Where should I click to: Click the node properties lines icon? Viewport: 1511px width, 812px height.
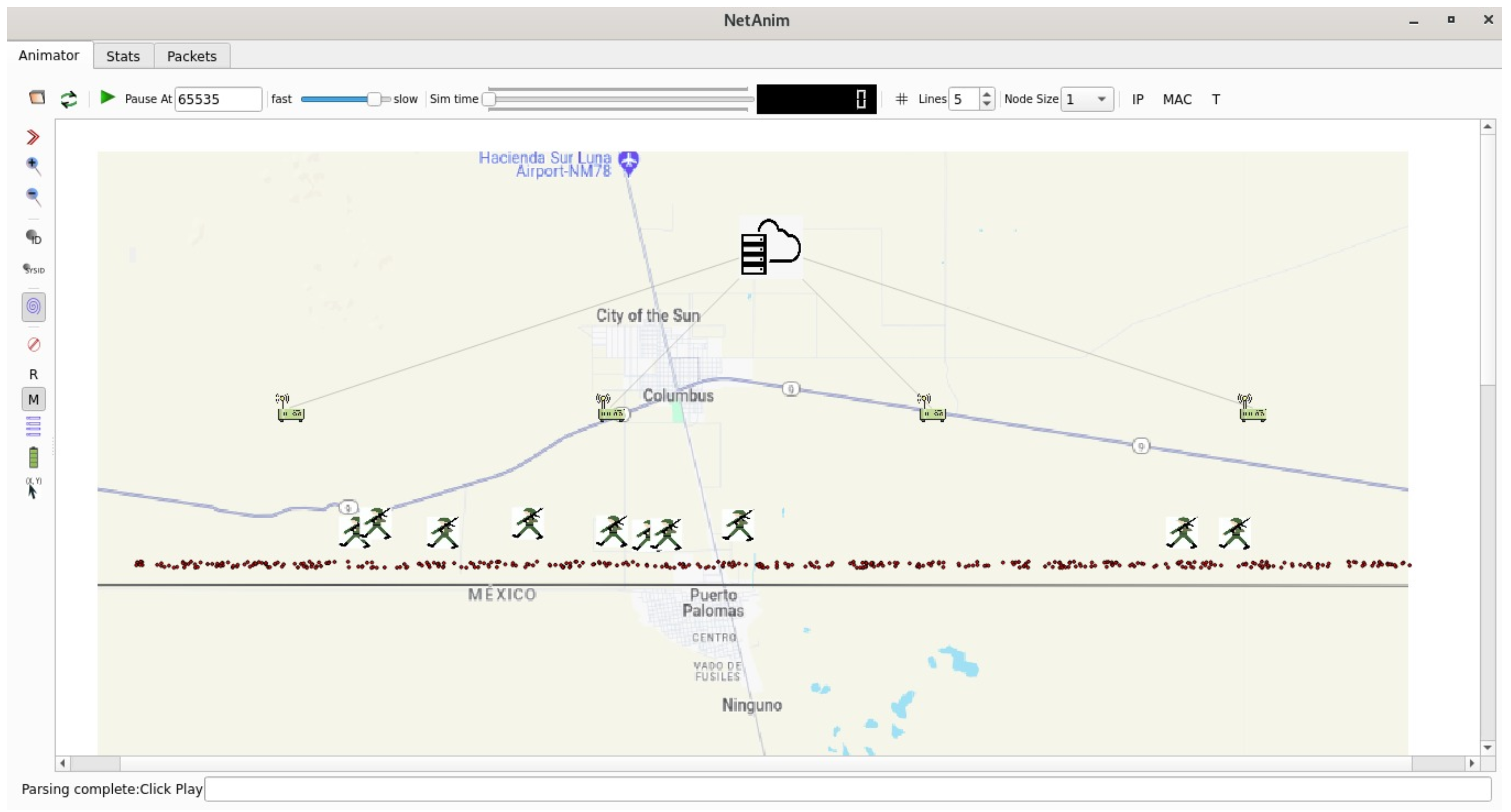pyautogui.click(x=34, y=427)
